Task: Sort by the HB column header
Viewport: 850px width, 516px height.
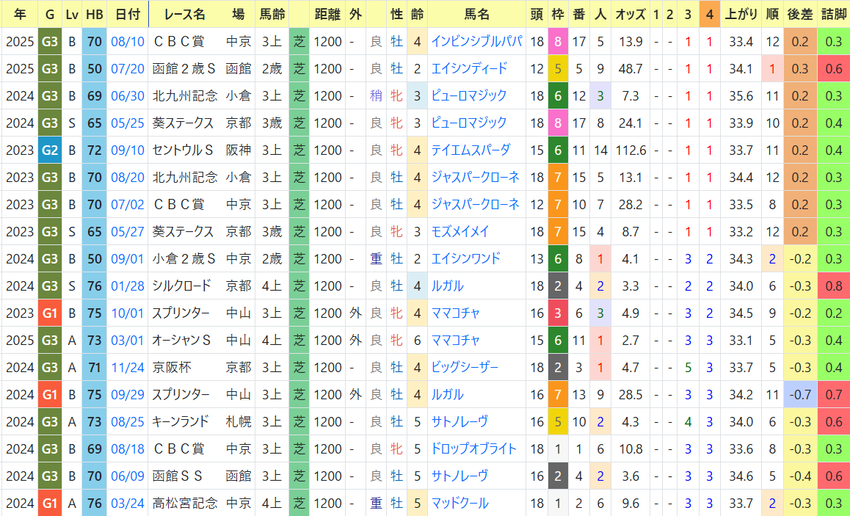Action: [94, 14]
